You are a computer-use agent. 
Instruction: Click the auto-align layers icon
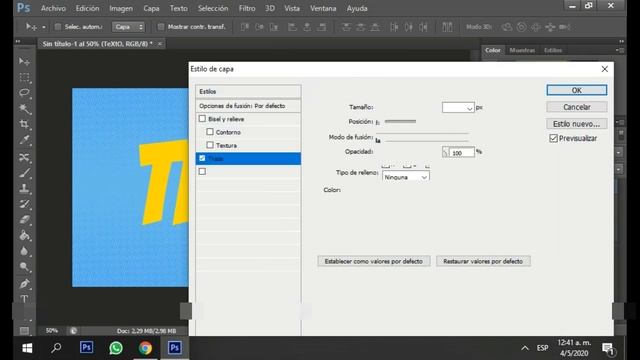pos(447,27)
